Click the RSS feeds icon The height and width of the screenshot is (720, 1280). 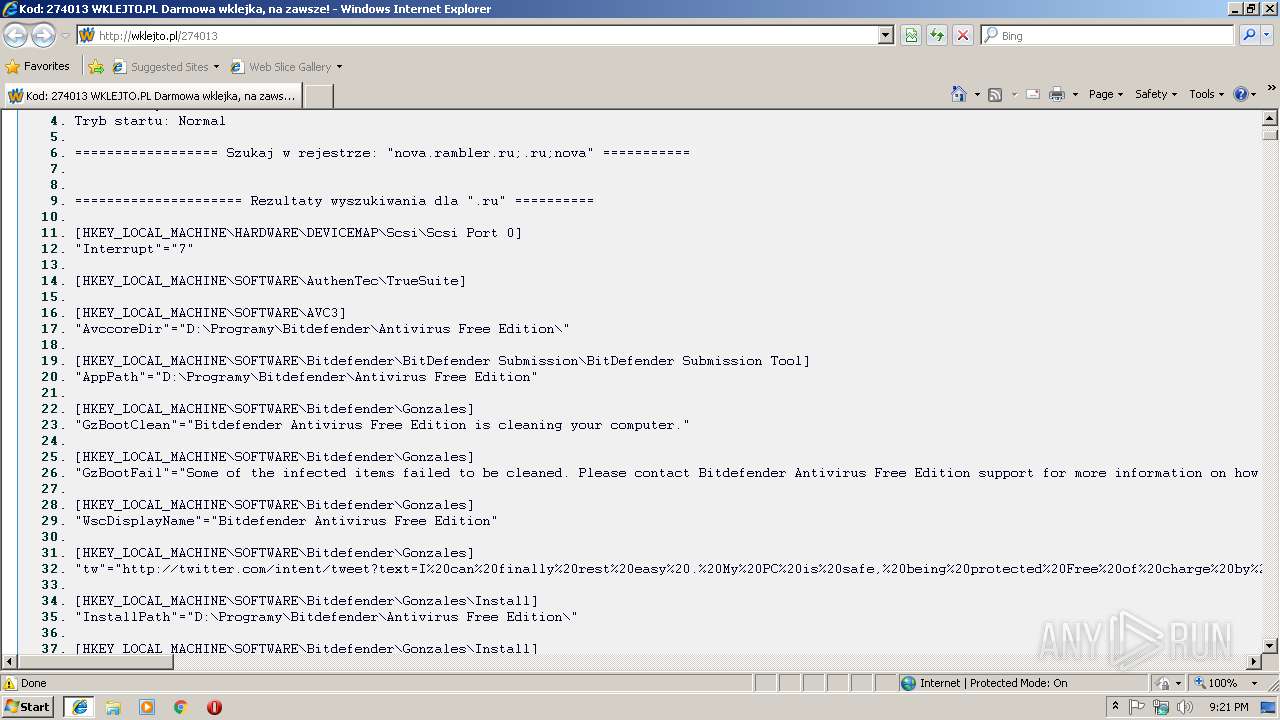(995, 94)
